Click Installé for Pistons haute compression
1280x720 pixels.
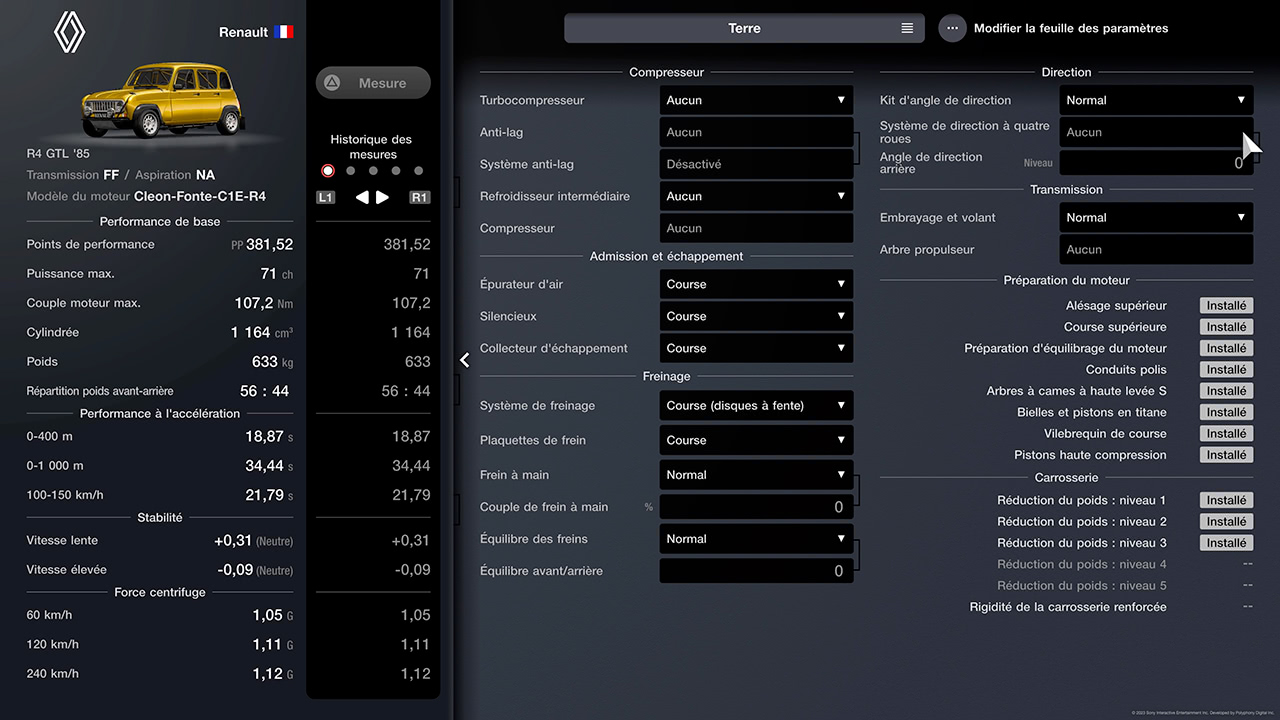coord(1226,455)
